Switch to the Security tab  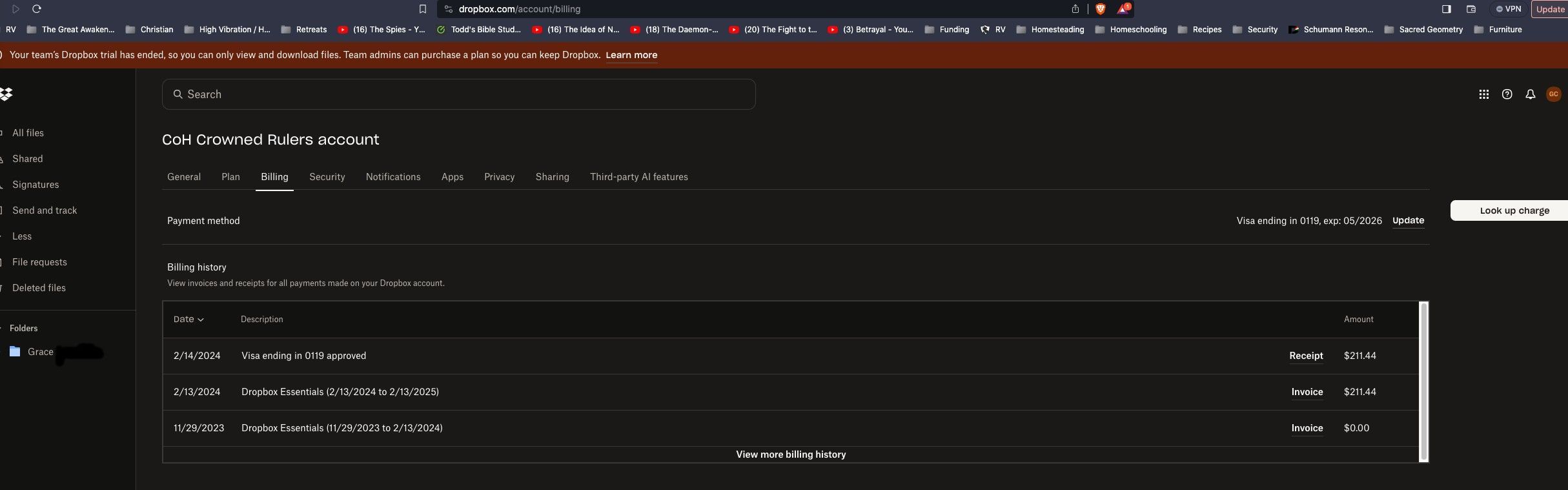pos(327,177)
